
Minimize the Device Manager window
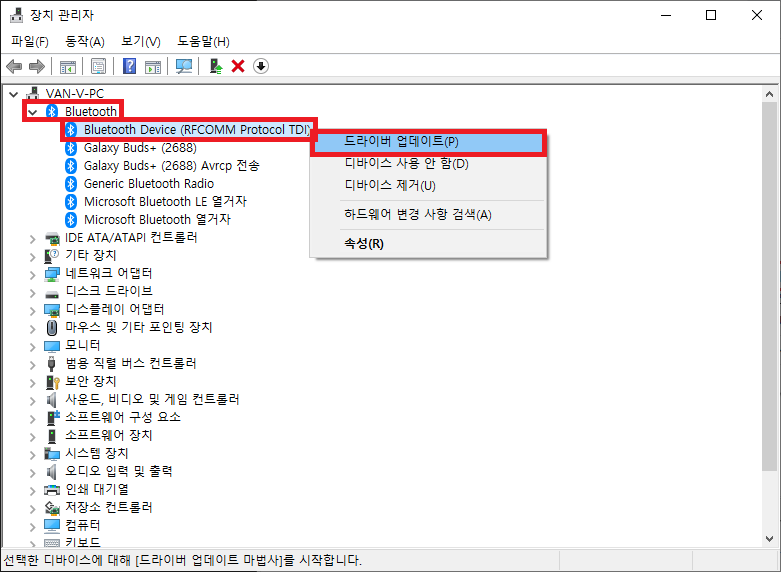(x=666, y=15)
